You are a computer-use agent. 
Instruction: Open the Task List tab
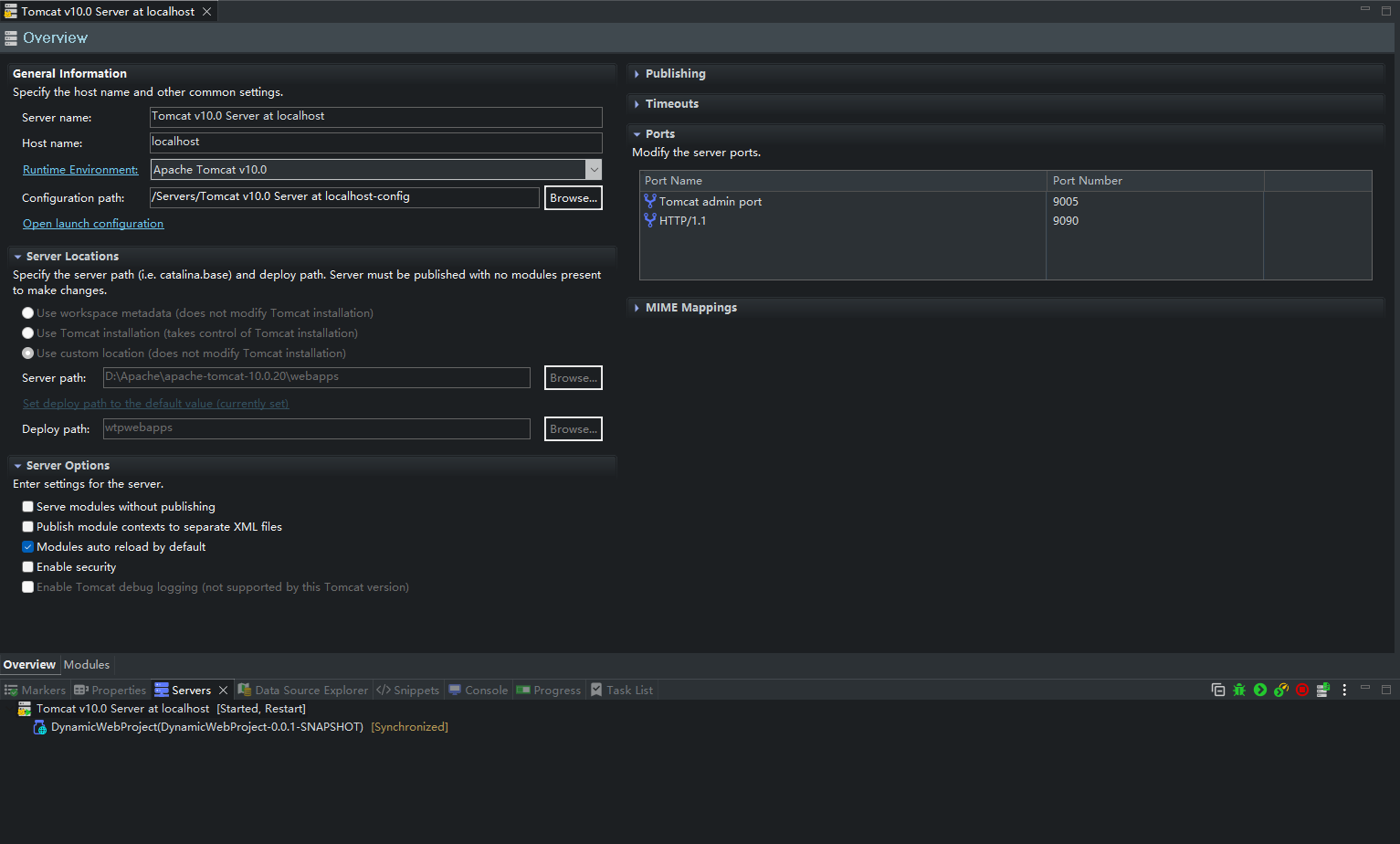(622, 690)
